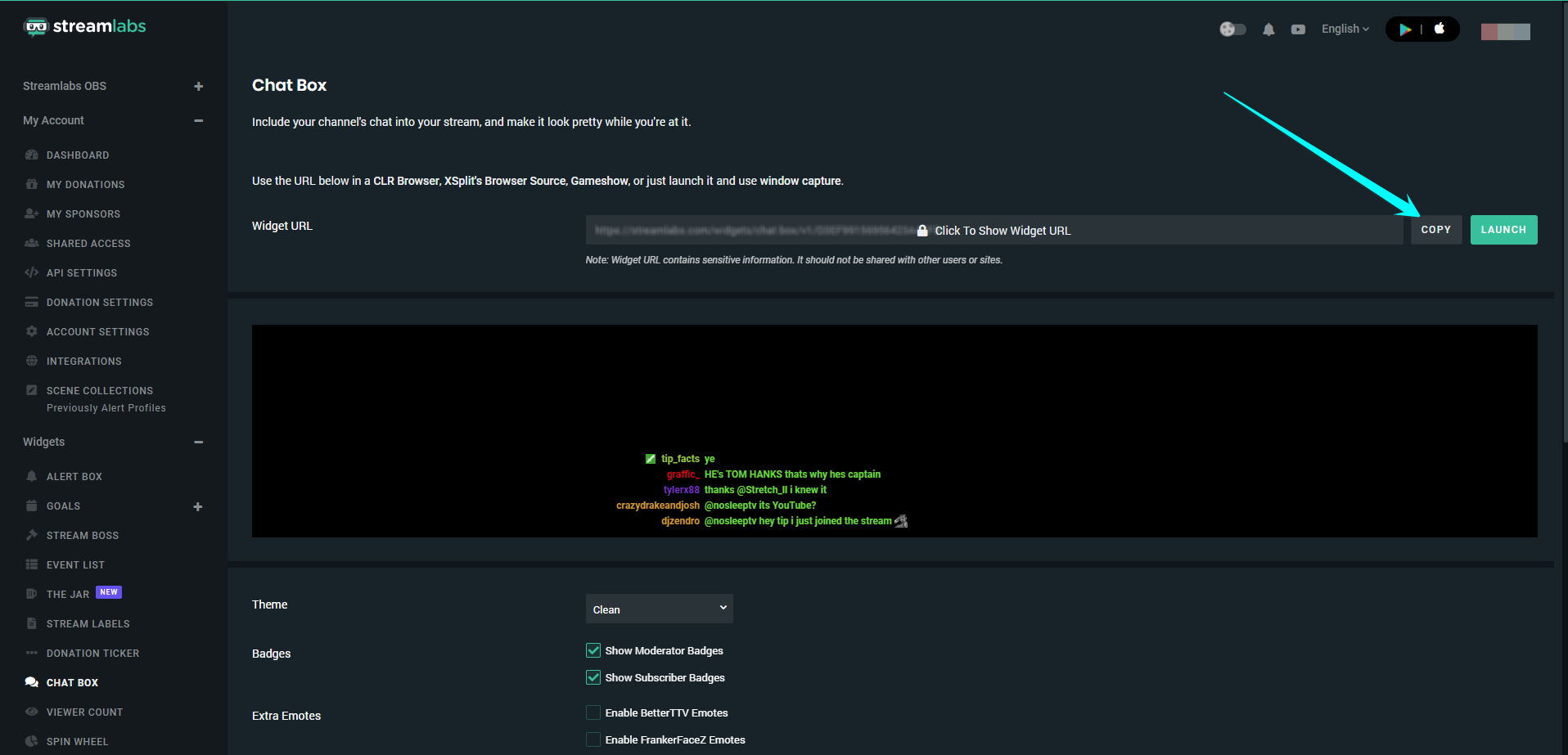Select Stream Labels widget
Viewport: 1568px width, 755px height.
coord(88,624)
